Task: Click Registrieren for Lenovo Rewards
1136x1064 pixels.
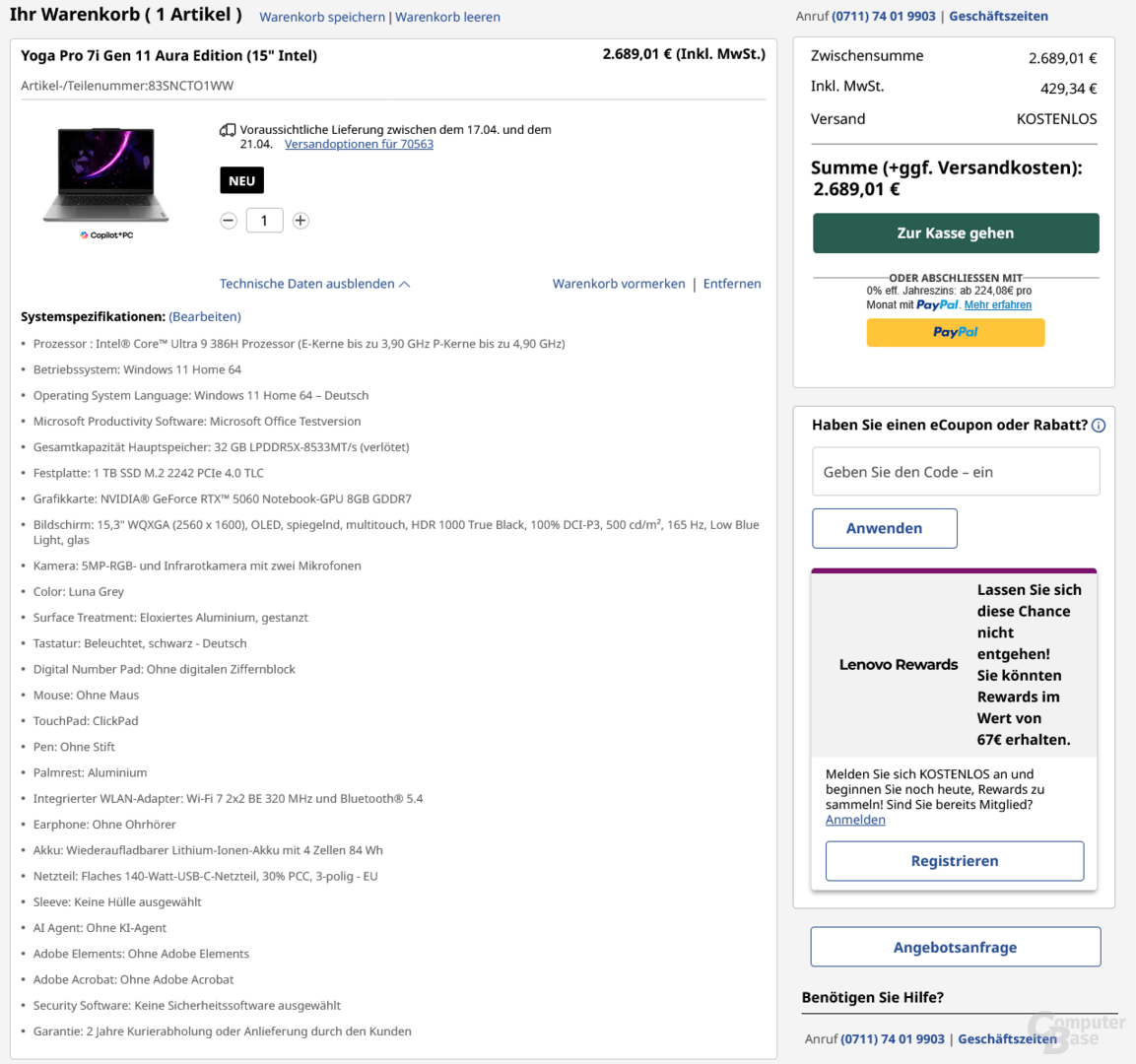Action: click(x=954, y=860)
